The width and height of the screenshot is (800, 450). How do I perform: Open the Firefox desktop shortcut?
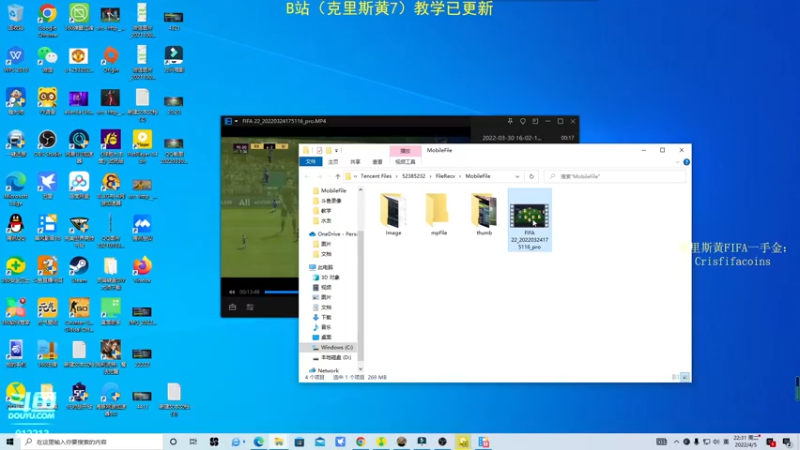[x=142, y=269]
